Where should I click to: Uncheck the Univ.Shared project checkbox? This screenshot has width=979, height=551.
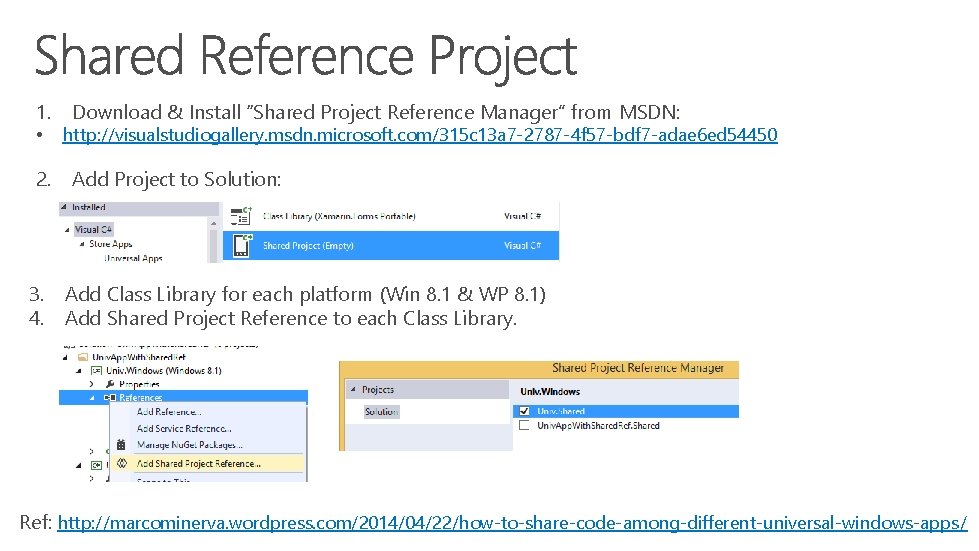pyautogui.click(x=524, y=411)
